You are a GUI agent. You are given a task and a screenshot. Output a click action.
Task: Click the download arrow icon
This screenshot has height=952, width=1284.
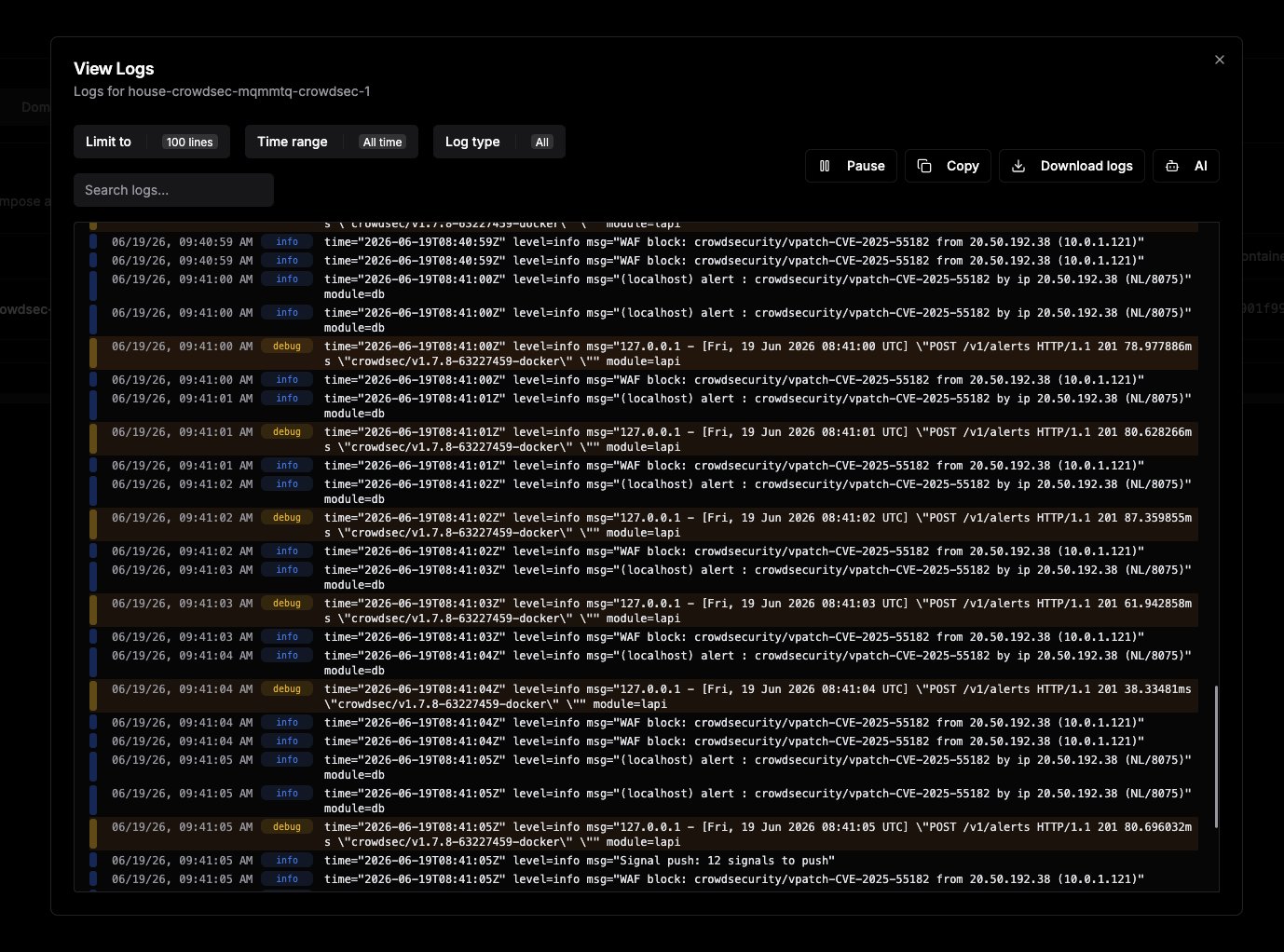click(1018, 166)
